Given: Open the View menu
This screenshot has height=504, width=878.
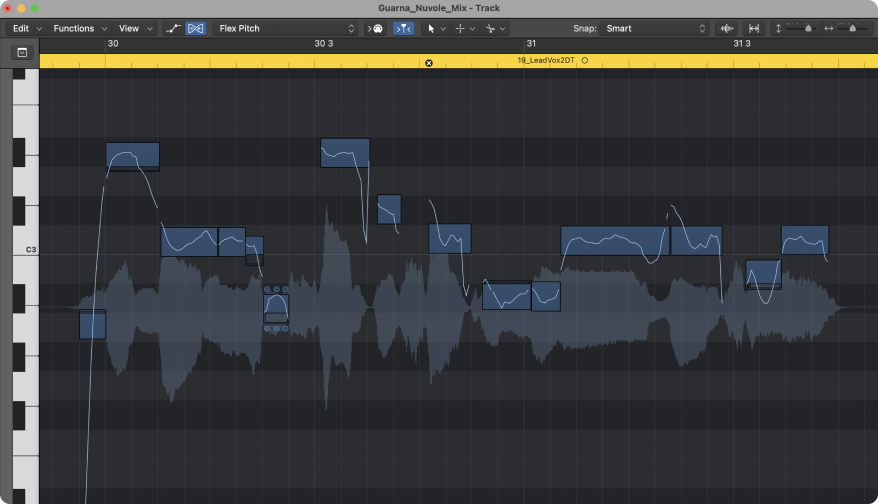Looking at the screenshot, I should [x=129, y=29].
